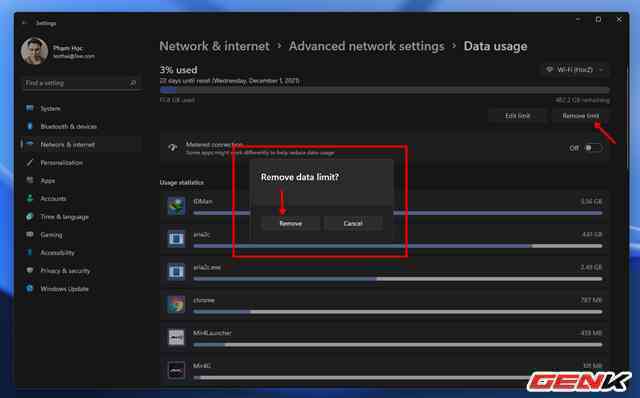640x398 pixels.
Task: Go to Network & internet breadcrumb
Action: (x=214, y=46)
